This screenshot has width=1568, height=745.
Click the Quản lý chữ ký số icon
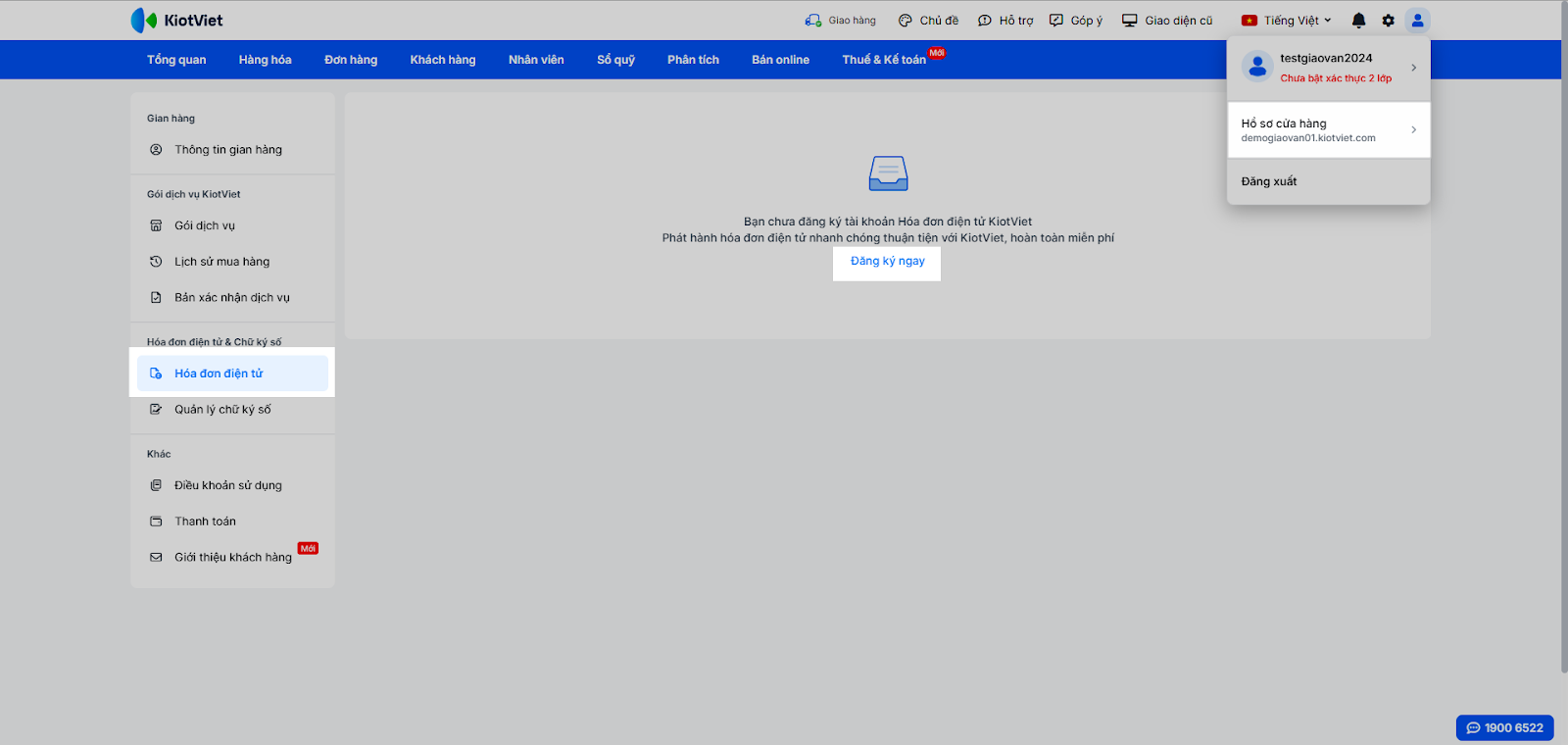[156, 410]
